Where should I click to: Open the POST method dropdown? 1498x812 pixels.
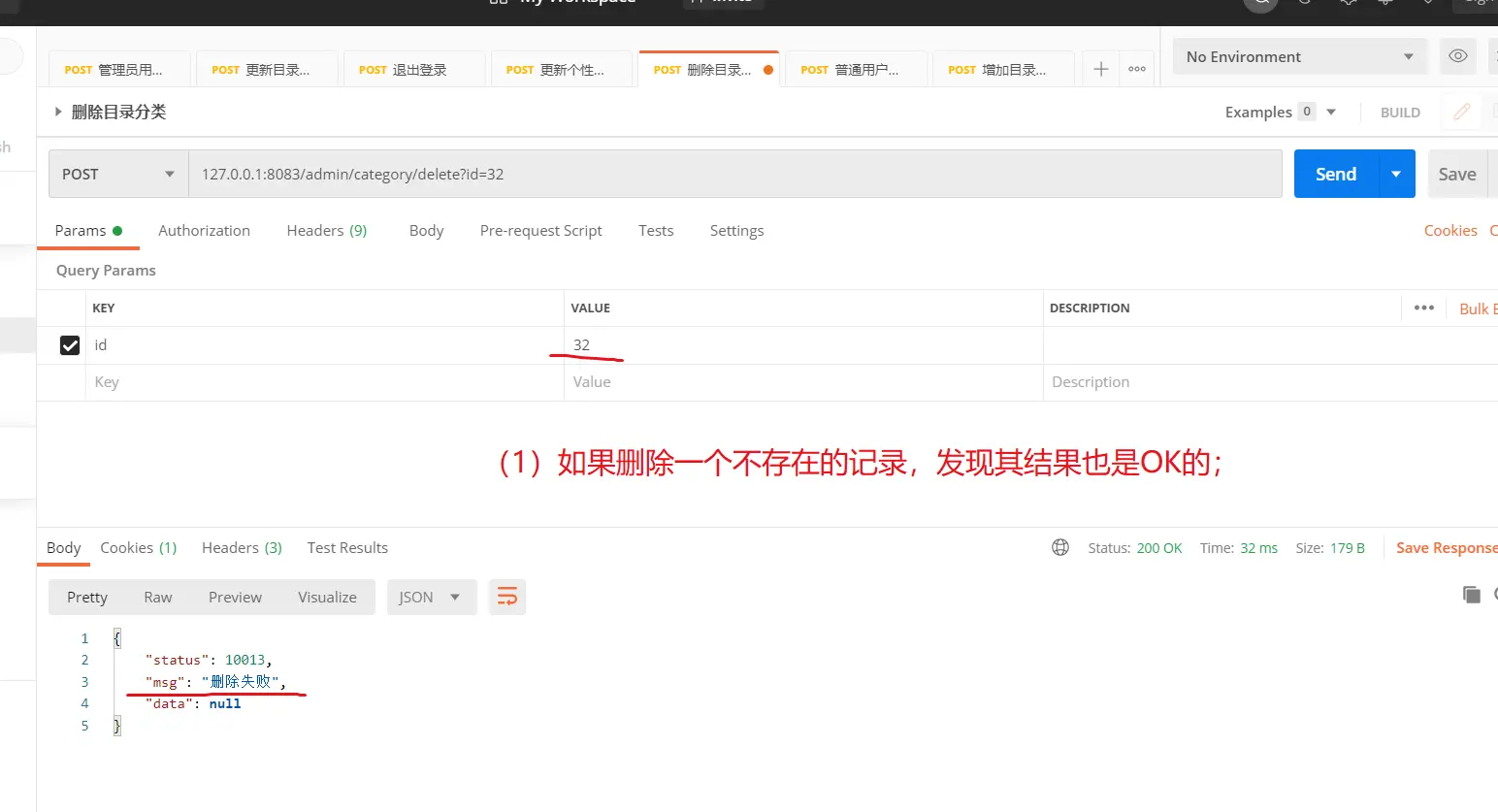tap(117, 175)
